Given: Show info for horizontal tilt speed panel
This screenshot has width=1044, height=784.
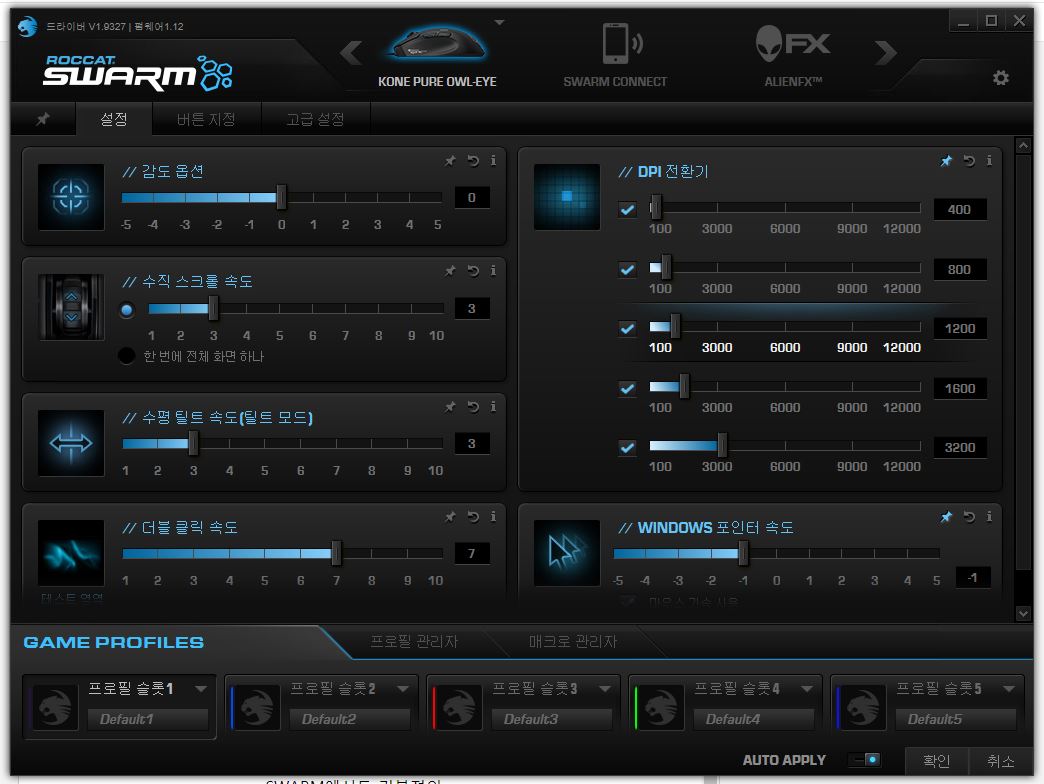Looking at the screenshot, I should (493, 407).
